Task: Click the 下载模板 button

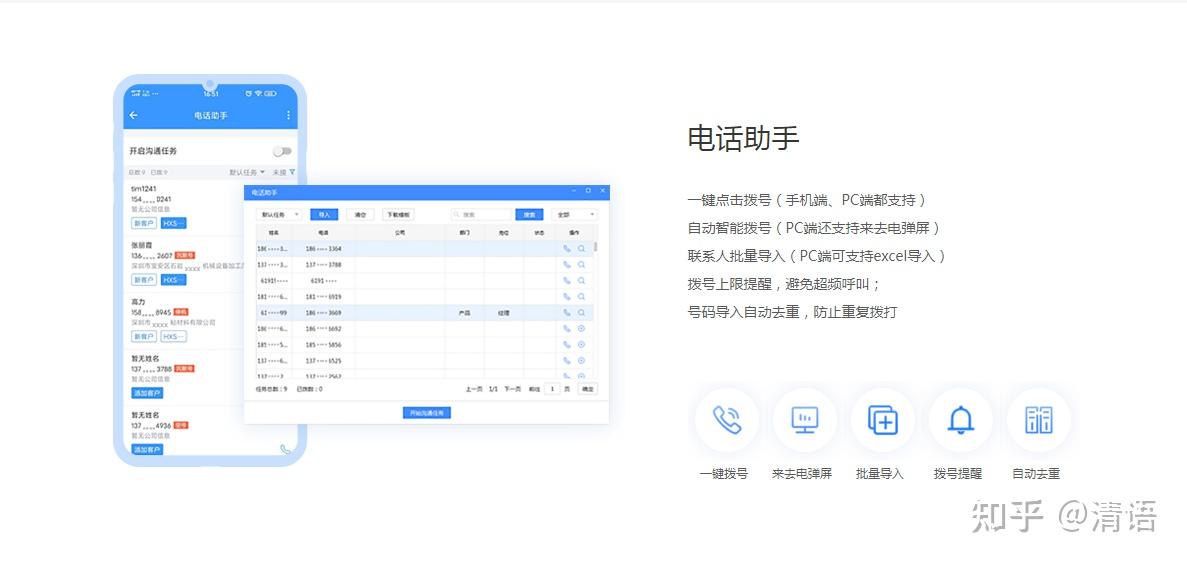Action: click(x=398, y=215)
